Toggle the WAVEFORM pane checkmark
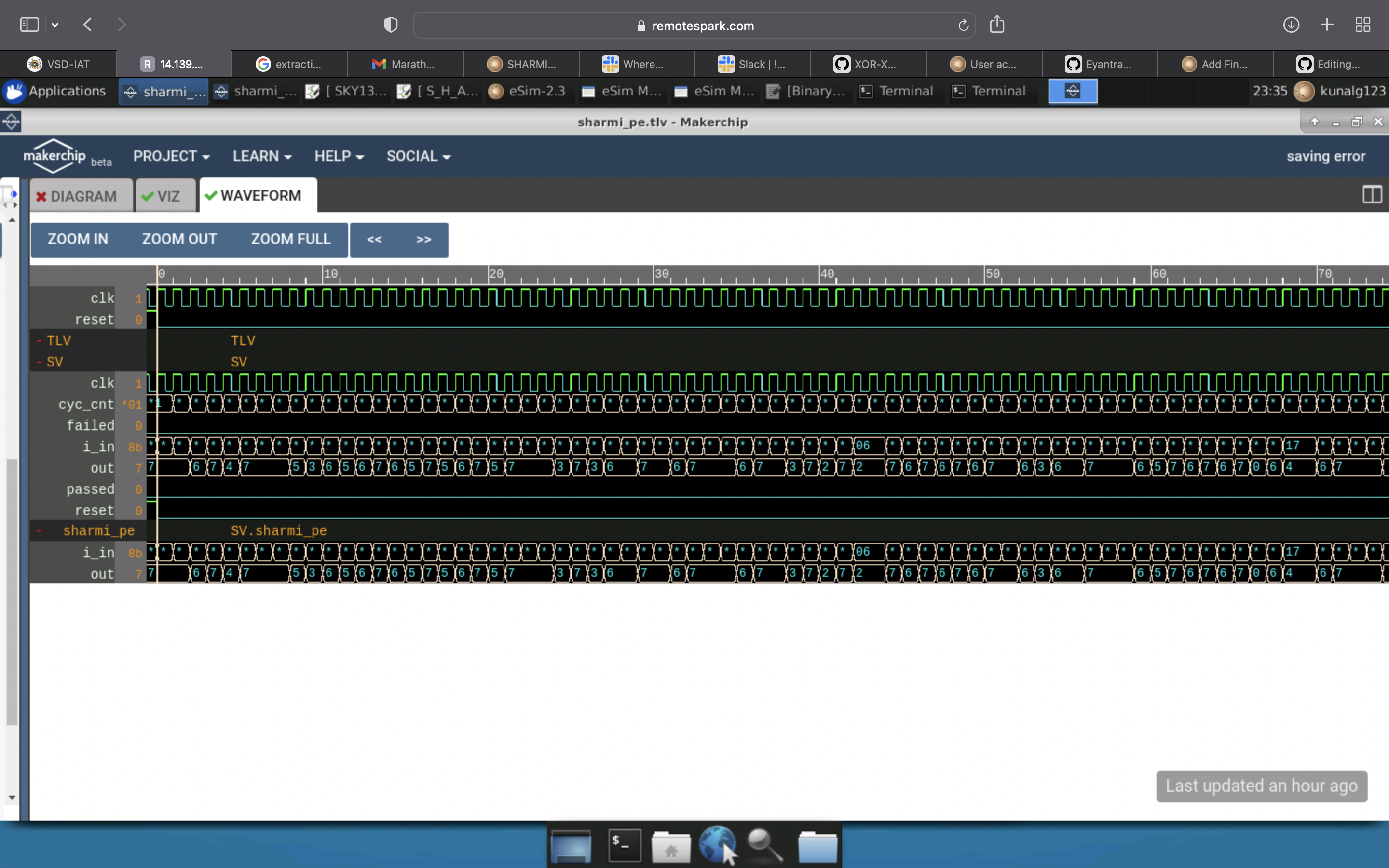The width and height of the screenshot is (1389, 868). point(212,196)
